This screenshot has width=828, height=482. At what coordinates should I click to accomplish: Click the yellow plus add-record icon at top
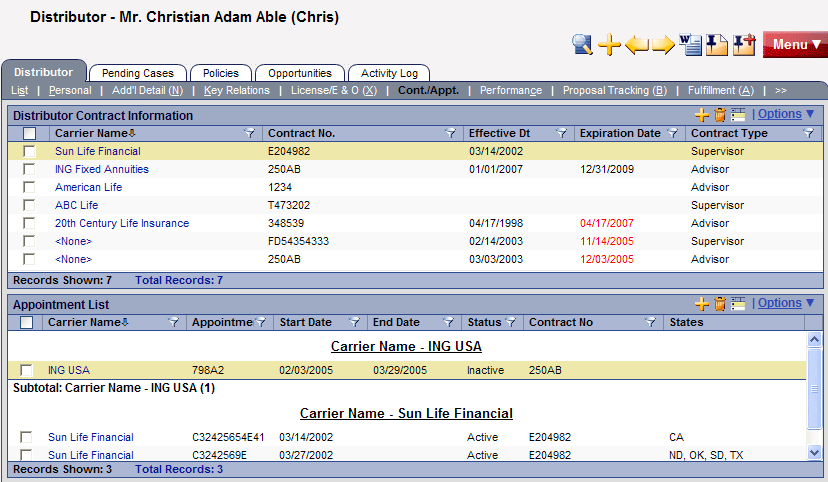610,44
